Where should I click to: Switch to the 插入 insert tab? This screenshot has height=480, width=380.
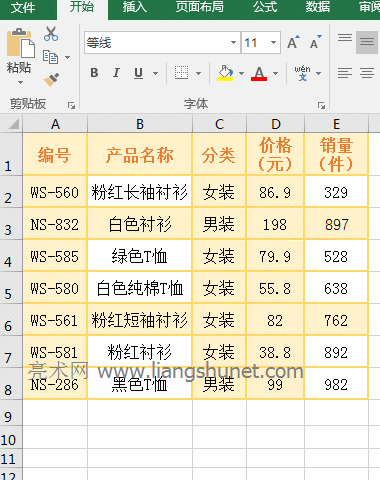135,7
